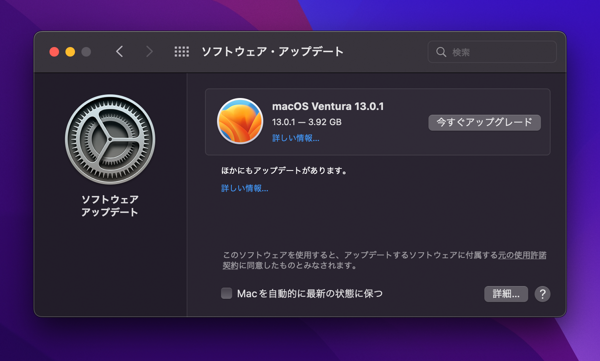Click the 詳細... button
This screenshot has height=361, width=600.
[506, 294]
